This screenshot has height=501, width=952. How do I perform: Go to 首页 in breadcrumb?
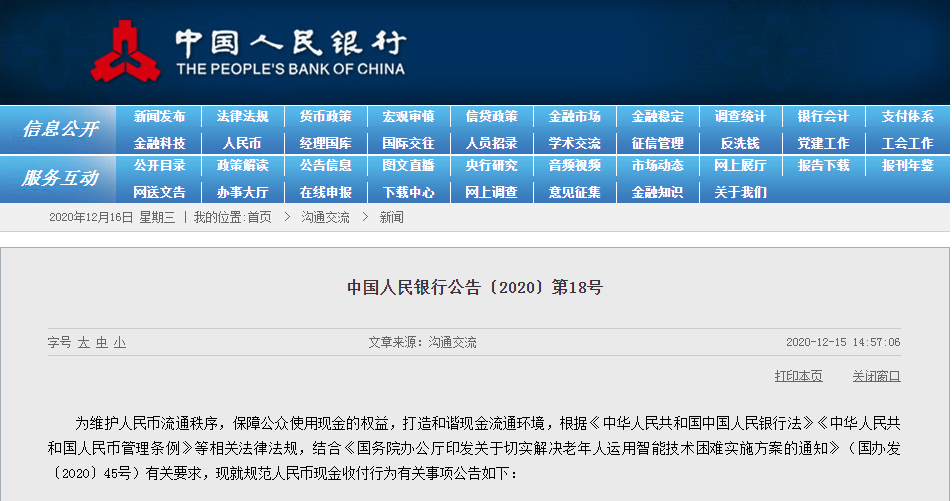click(x=259, y=217)
